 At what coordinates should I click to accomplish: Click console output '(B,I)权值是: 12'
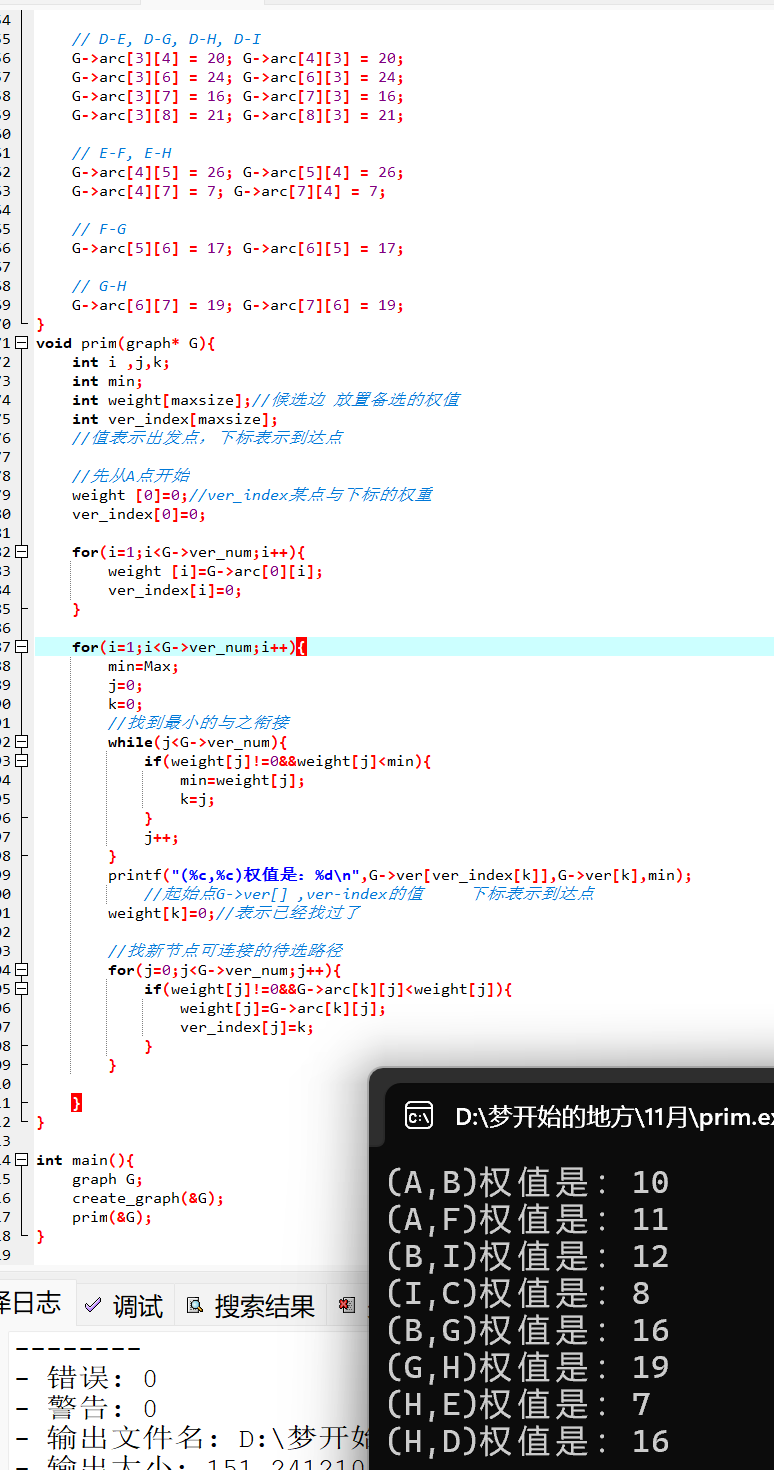[x=527, y=1256]
